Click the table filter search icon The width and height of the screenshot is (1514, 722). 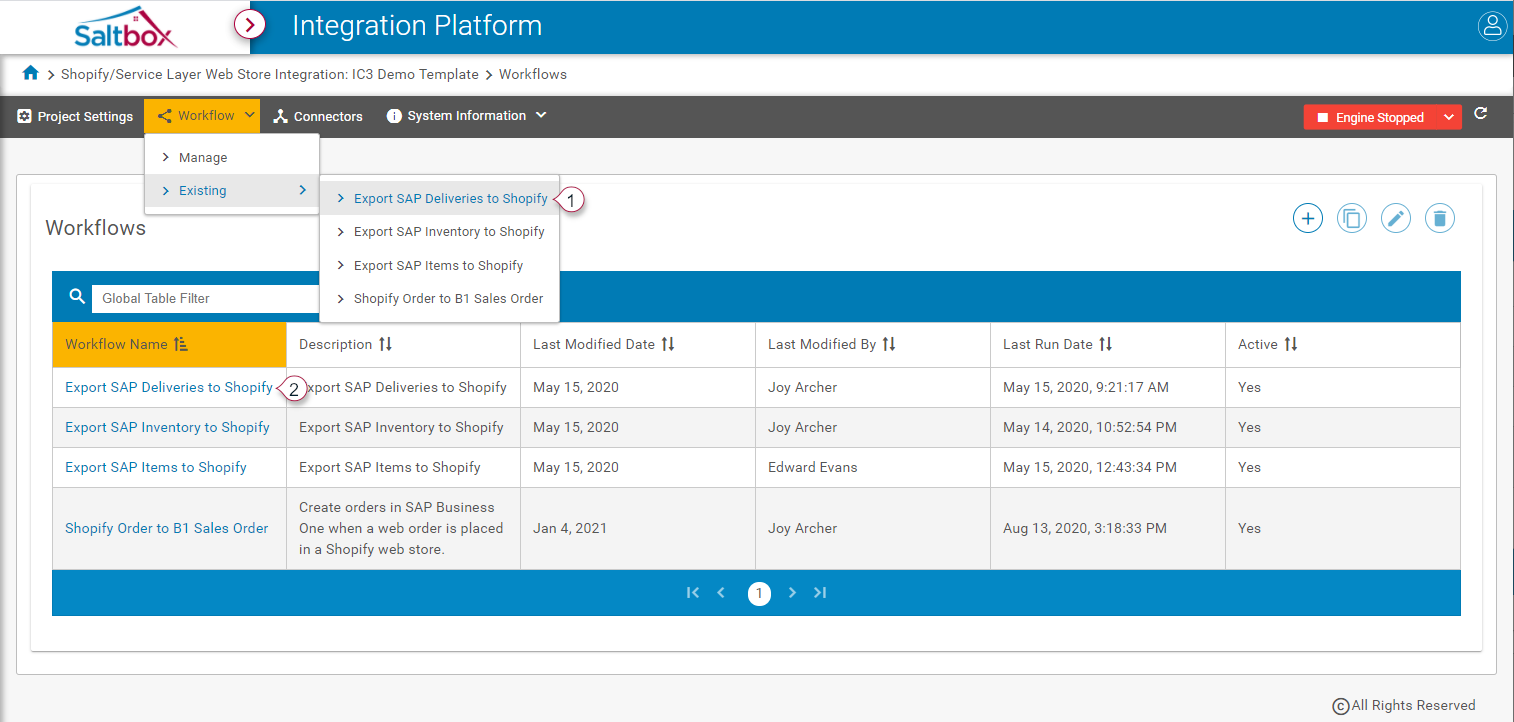[77, 297]
